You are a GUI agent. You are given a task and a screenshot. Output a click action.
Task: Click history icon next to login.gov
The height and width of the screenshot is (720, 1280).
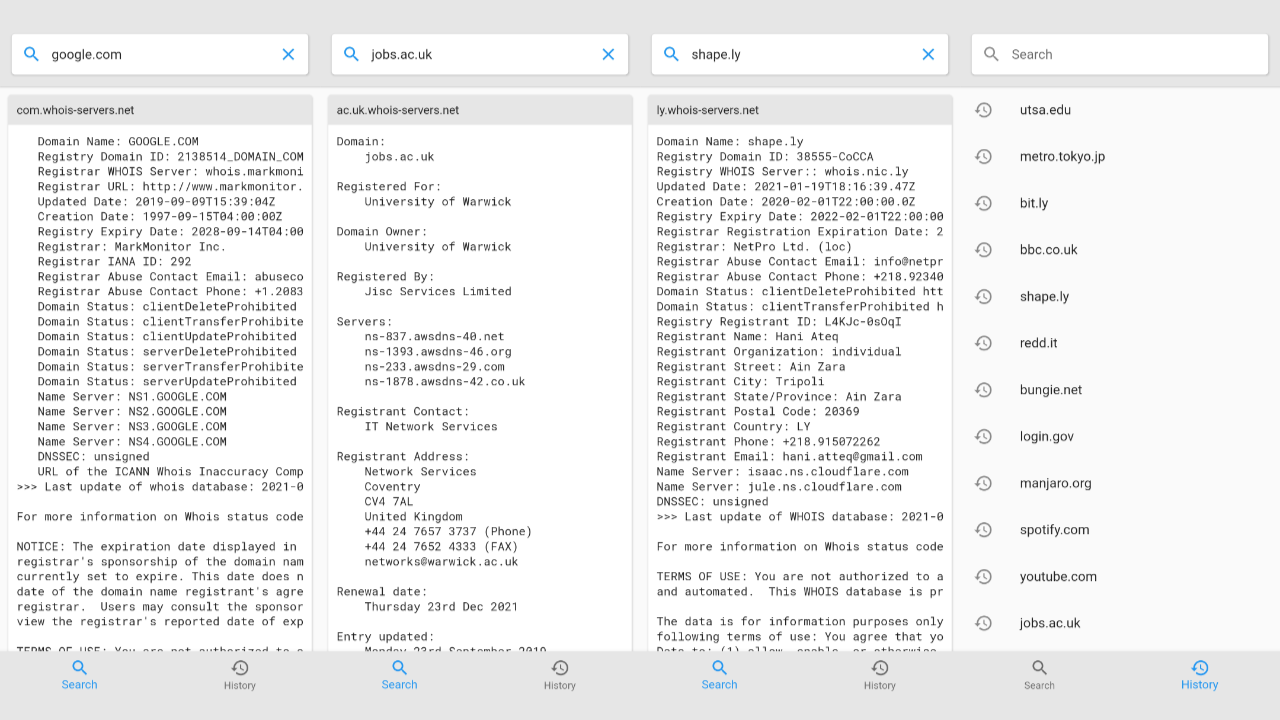[x=983, y=436]
